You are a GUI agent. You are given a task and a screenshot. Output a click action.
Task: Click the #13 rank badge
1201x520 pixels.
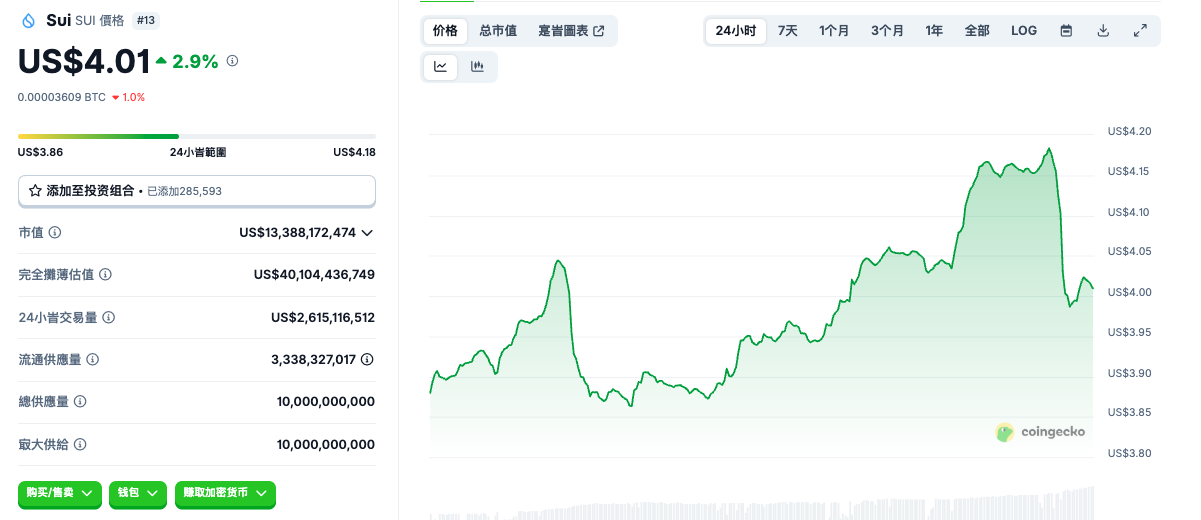click(x=145, y=20)
